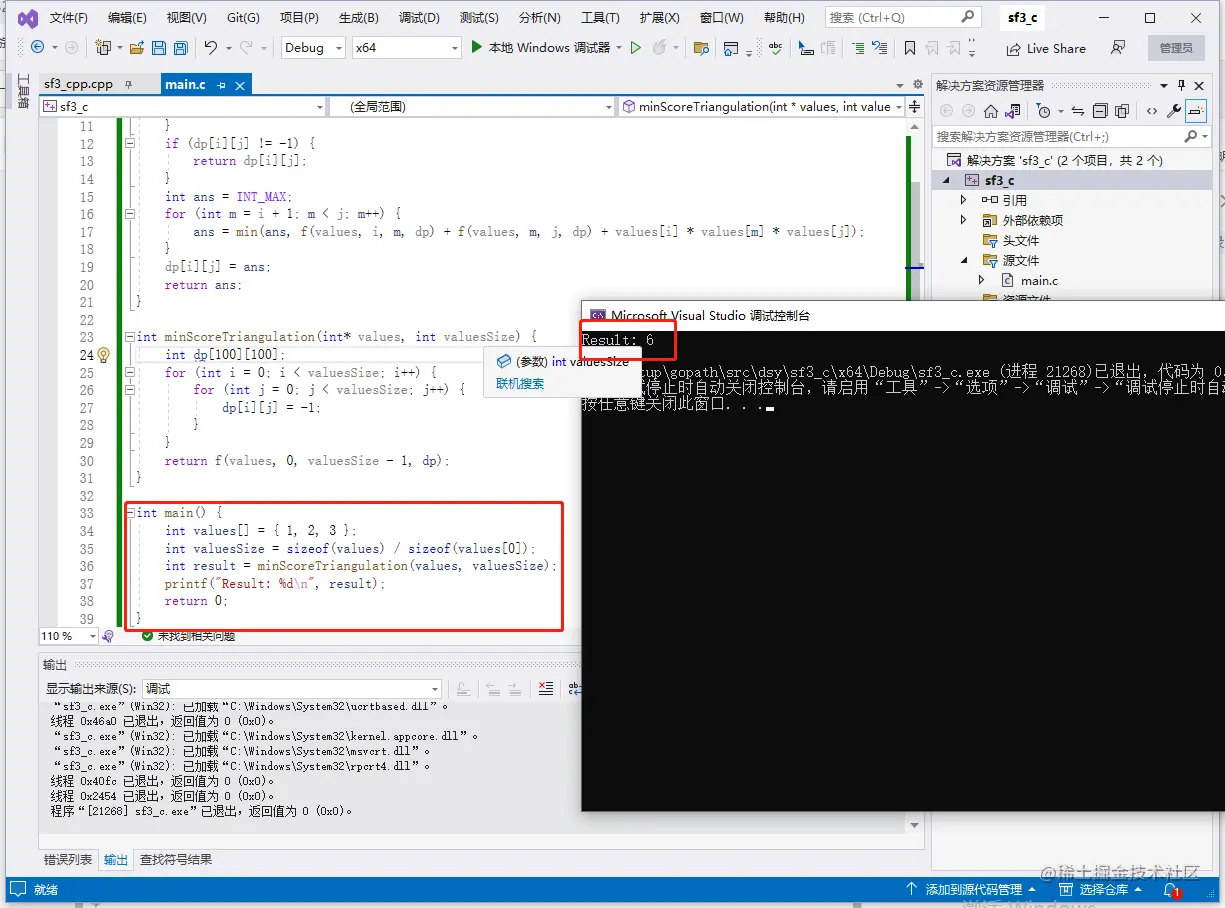Toggle auto-hide pin on Solution Explorer panel

coord(1181,85)
